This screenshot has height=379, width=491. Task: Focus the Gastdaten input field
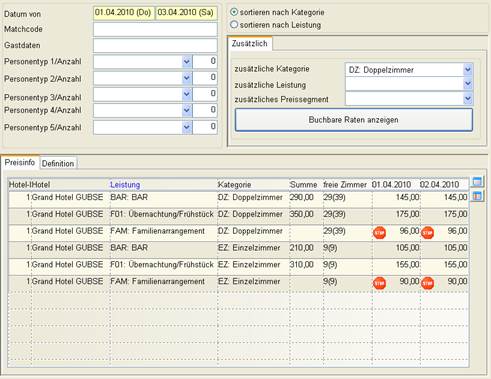155,45
